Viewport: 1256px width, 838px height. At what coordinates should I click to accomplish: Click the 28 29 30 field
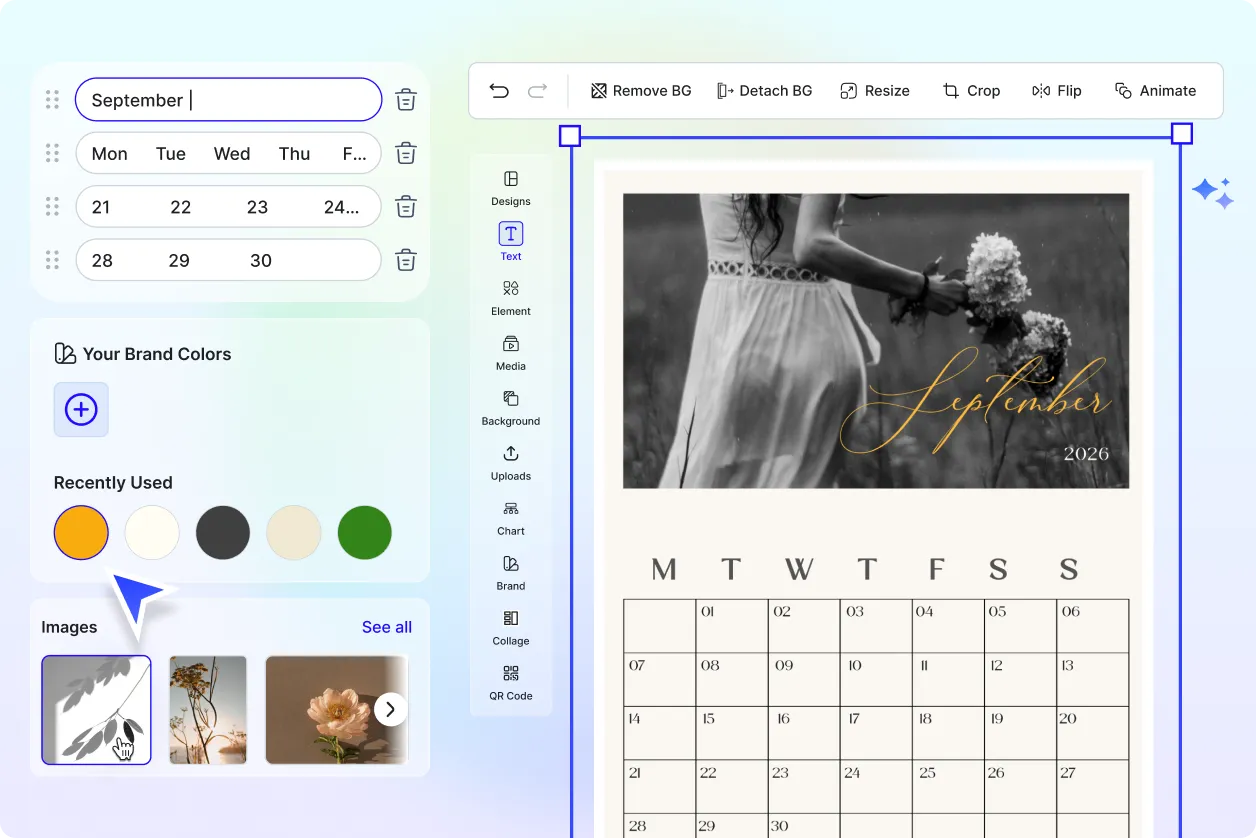[229, 260]
